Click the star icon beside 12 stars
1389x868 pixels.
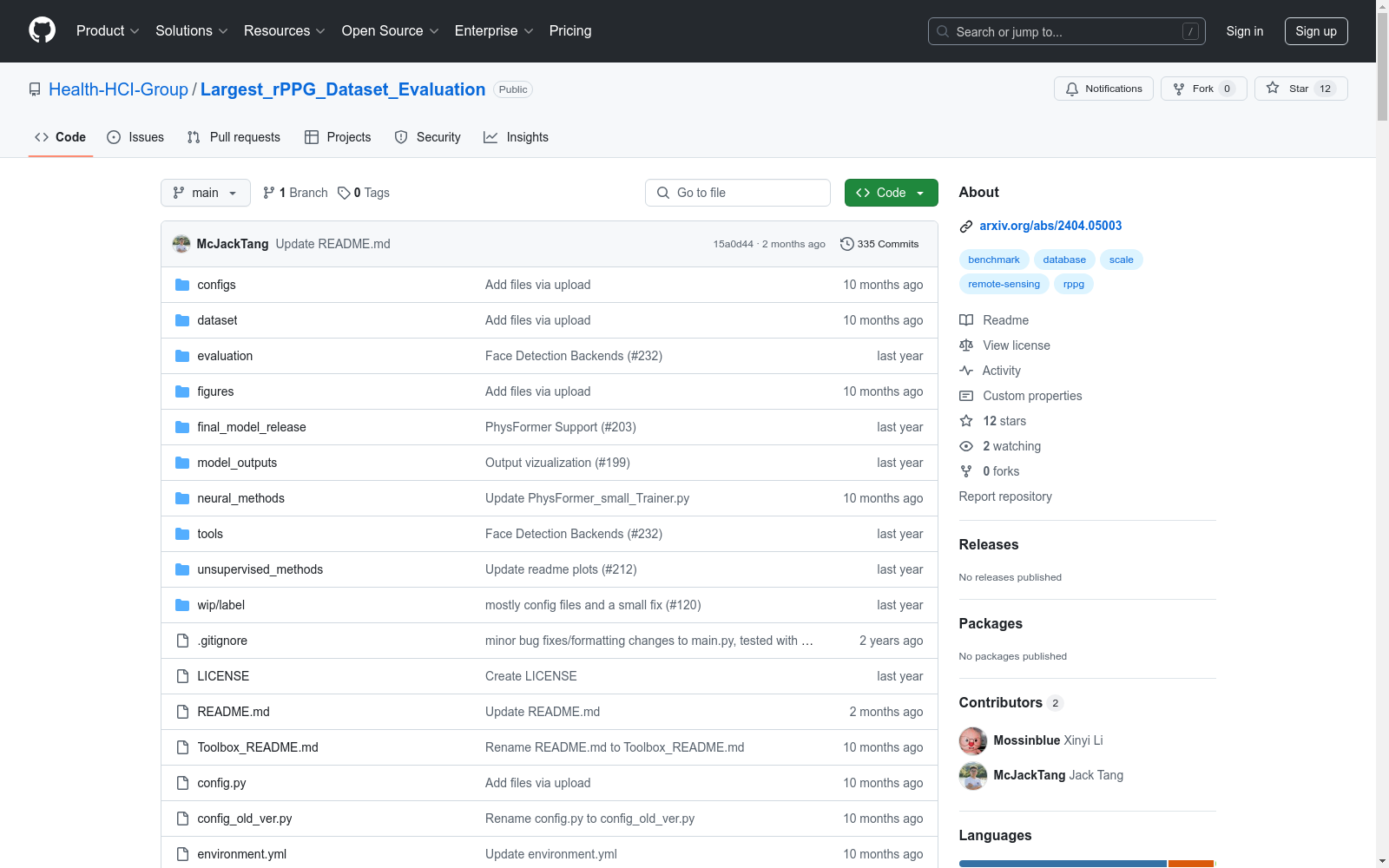[x=966, y=421]
